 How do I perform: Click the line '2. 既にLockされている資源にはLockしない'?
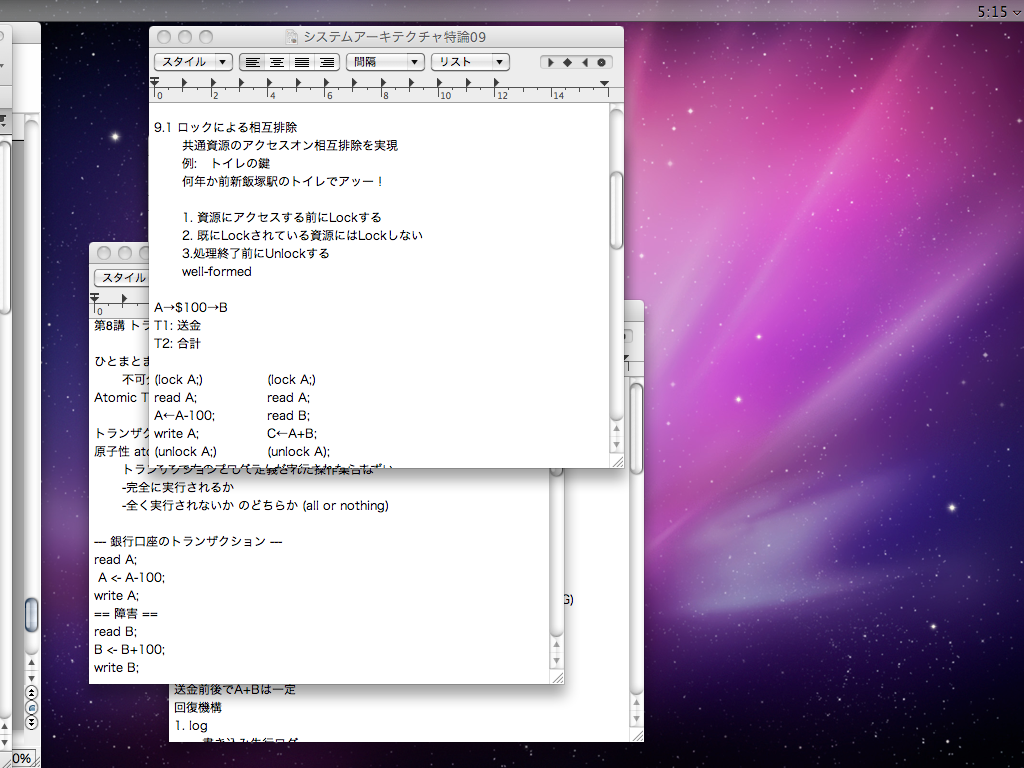[x=302, y=235]
